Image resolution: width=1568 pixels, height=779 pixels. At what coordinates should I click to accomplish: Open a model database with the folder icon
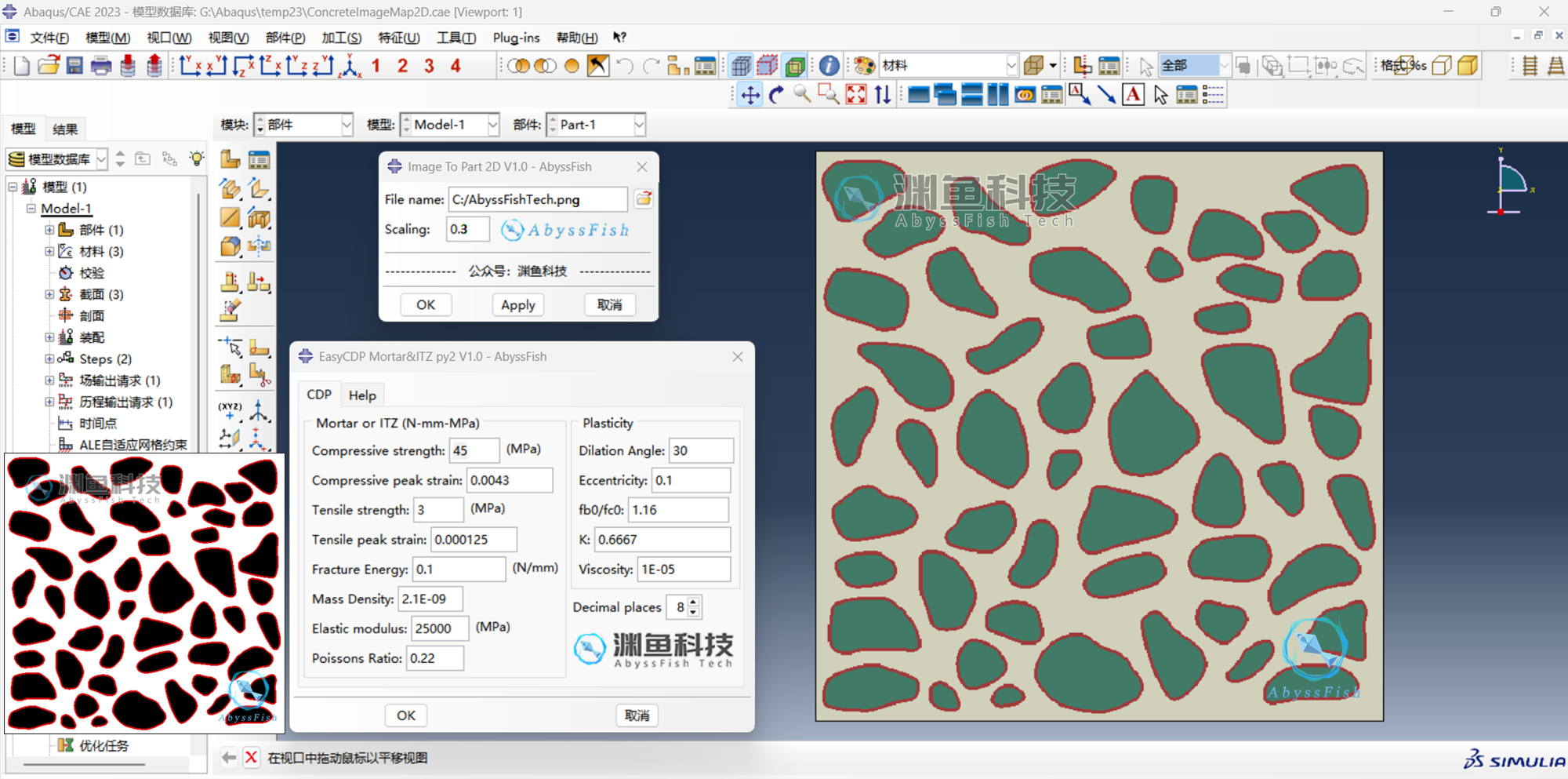[x=49, y=66]
